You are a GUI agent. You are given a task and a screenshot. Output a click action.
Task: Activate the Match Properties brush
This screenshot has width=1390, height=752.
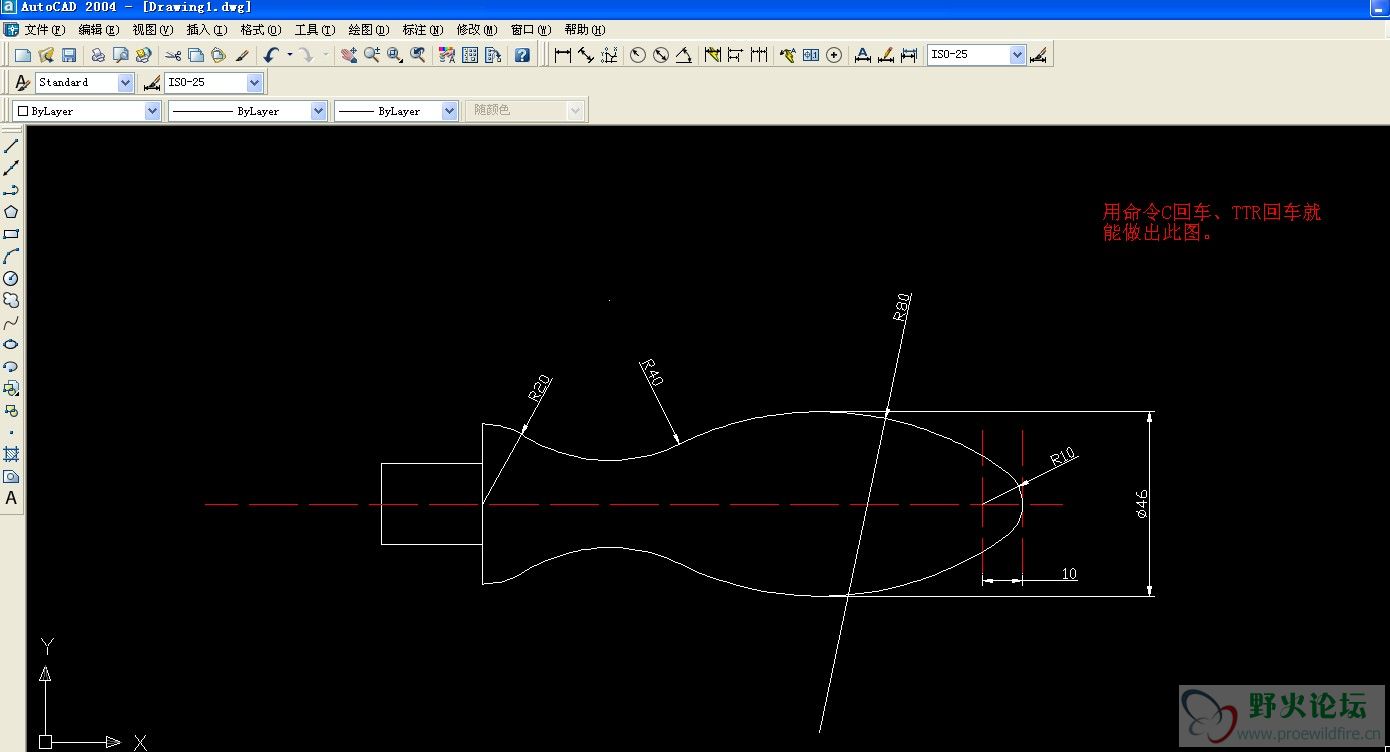[241, 55]
